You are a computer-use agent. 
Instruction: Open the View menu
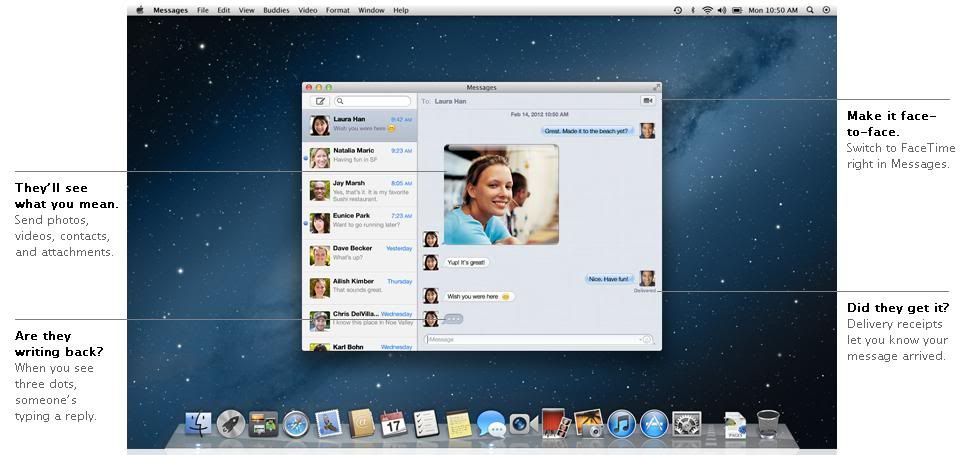[247, 10]
